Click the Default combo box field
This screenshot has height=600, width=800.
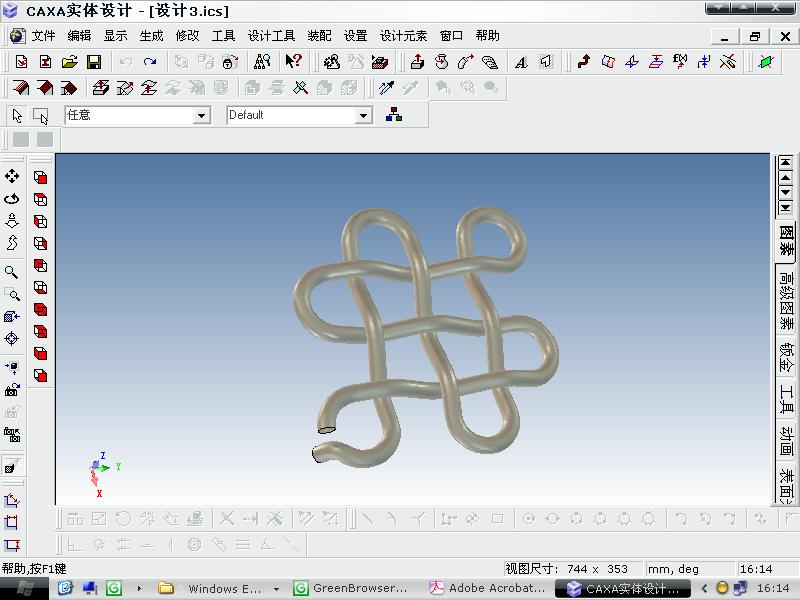point(299,115)
